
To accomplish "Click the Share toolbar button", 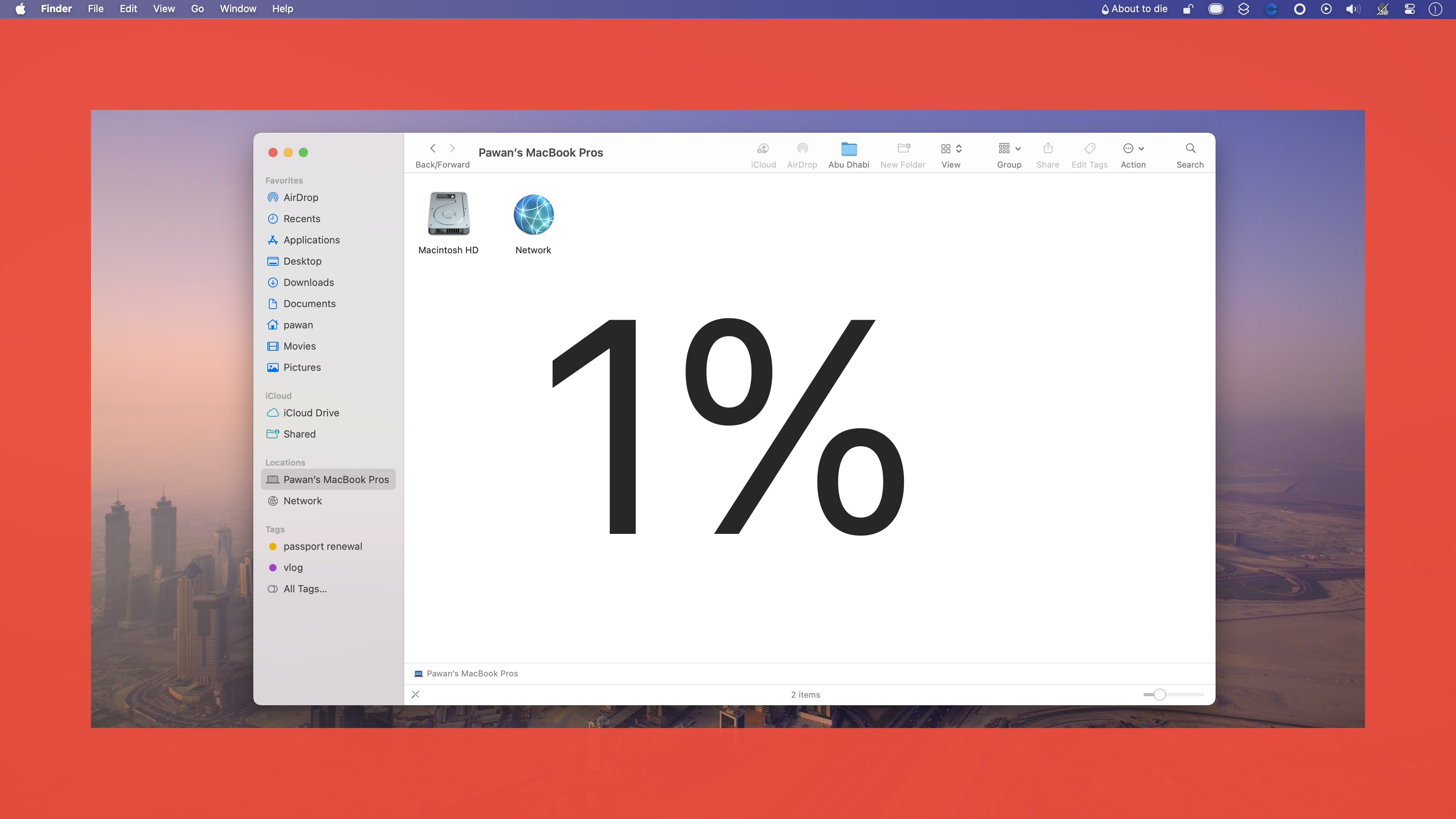I will click(x=1047, y=155).
